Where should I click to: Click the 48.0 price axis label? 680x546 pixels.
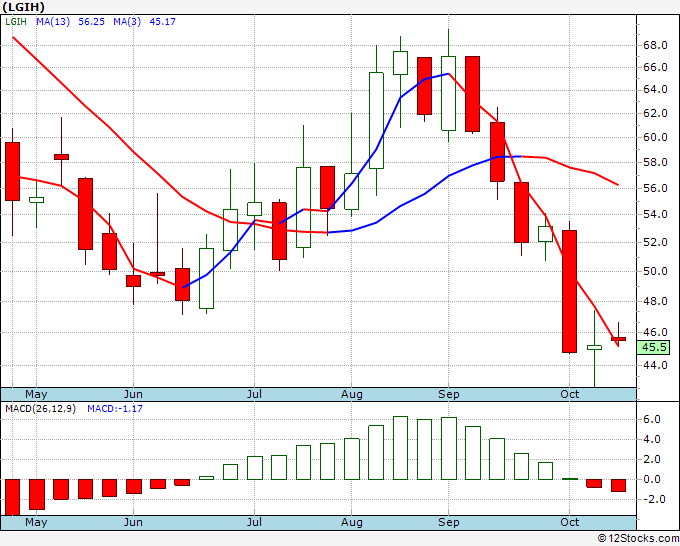click(655, 301)
